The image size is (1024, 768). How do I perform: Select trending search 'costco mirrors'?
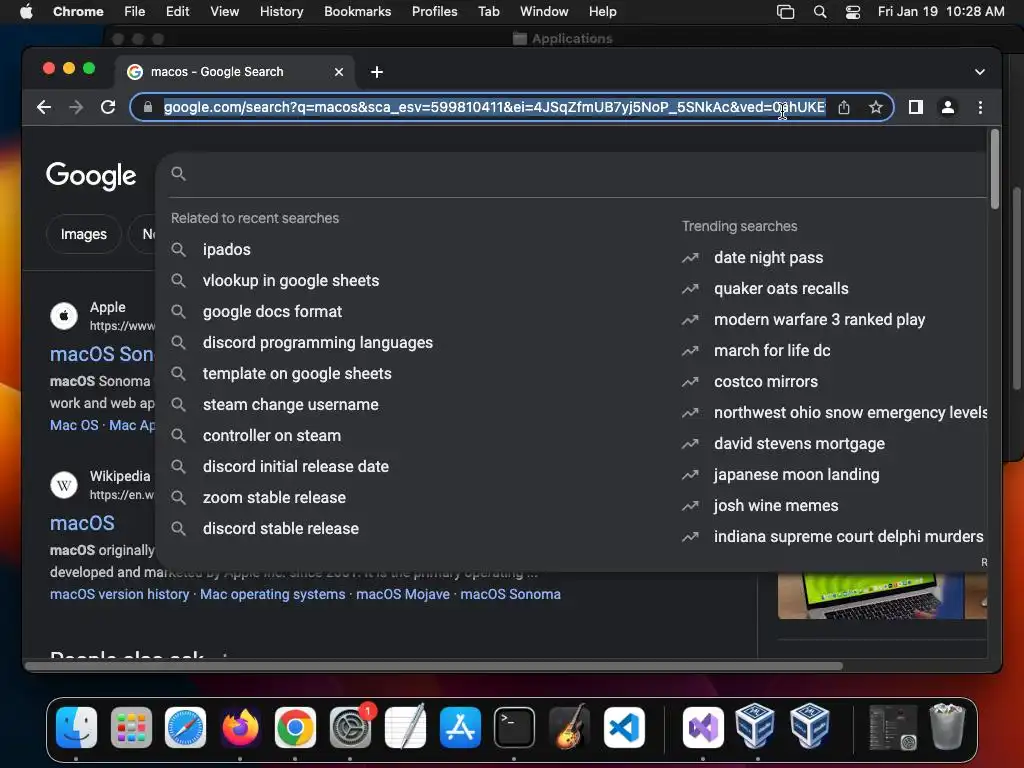[765, 382]
